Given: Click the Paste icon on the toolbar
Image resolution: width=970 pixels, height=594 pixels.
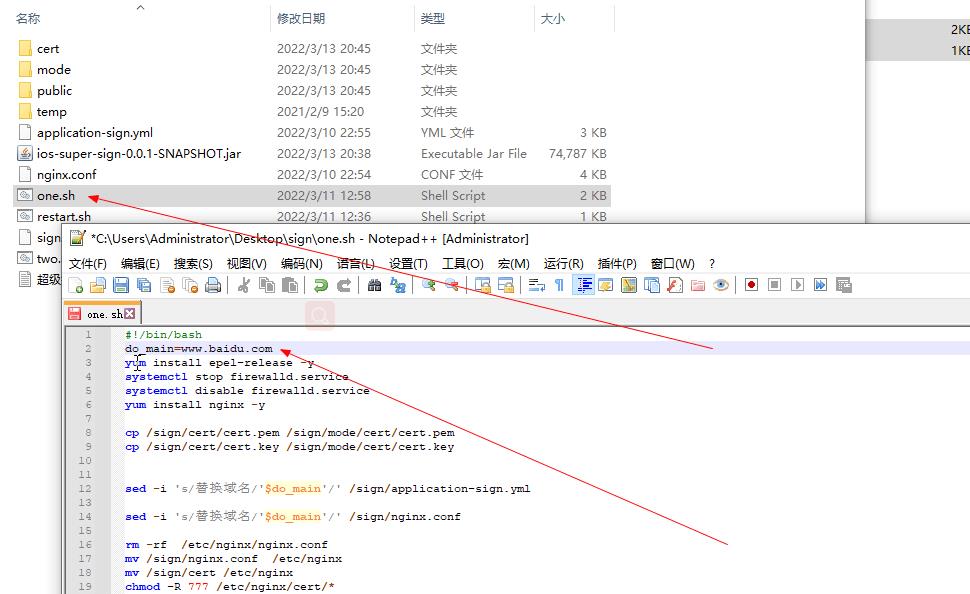Looking at the screenshot, I should pyautogui.click(x=288, y=285).
